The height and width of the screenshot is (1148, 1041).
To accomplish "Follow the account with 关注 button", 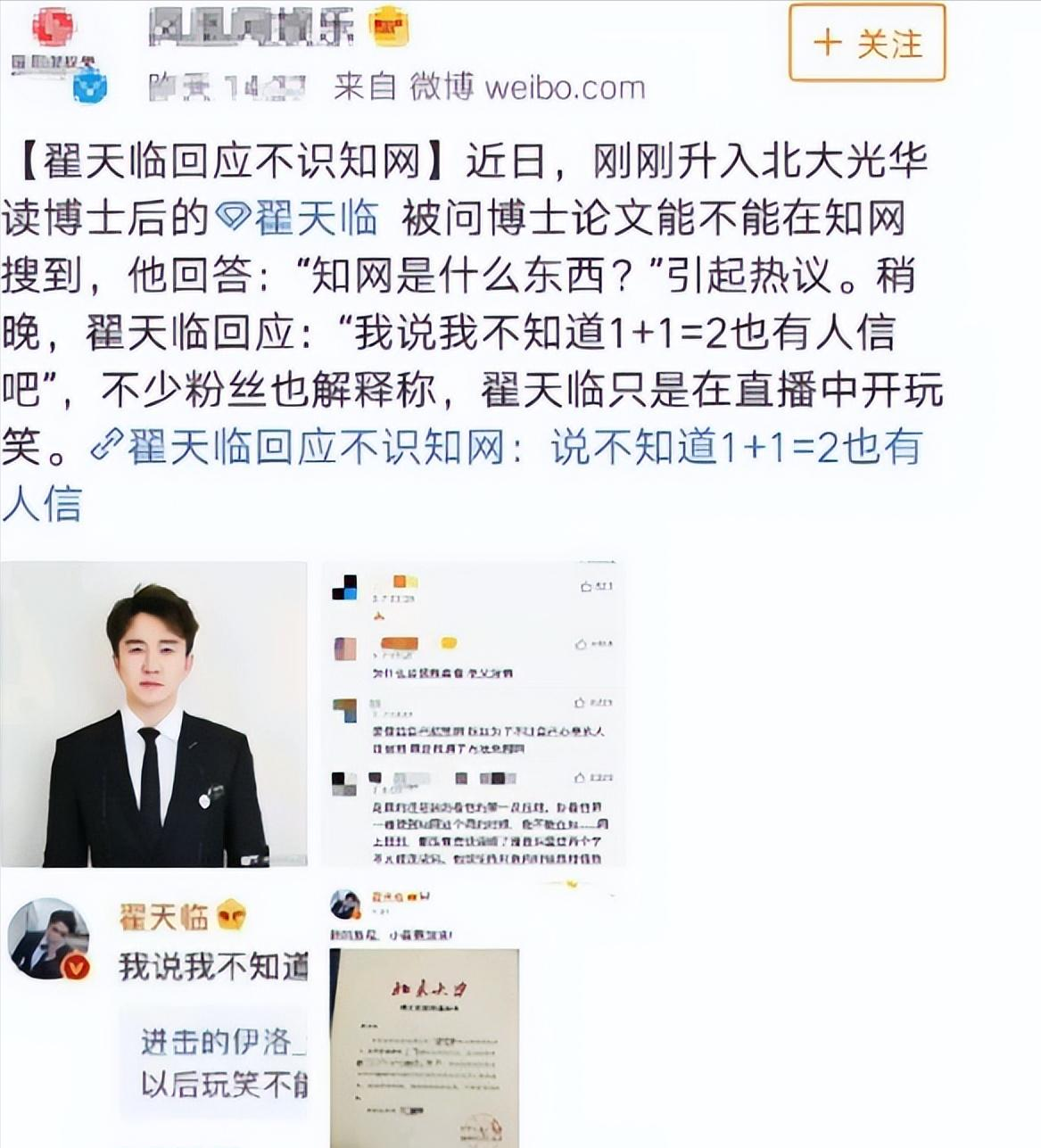I will pos(866,43).
